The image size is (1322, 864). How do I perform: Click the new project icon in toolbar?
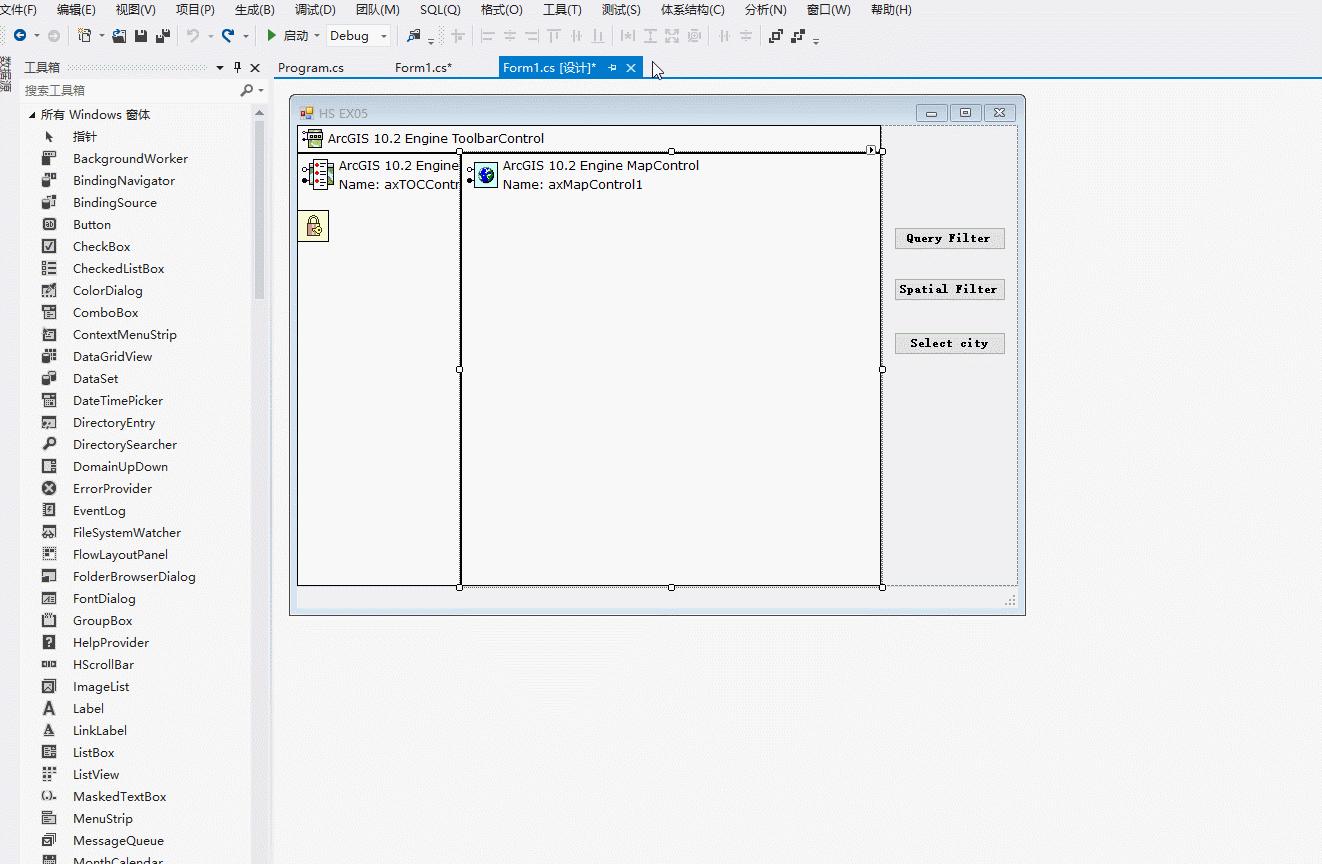click(x=84, y=35)
